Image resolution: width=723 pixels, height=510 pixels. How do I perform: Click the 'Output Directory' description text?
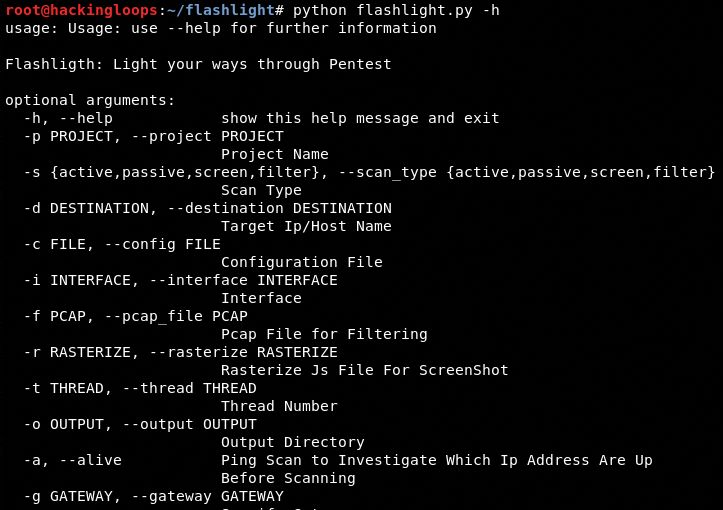(x=293, y=442)
